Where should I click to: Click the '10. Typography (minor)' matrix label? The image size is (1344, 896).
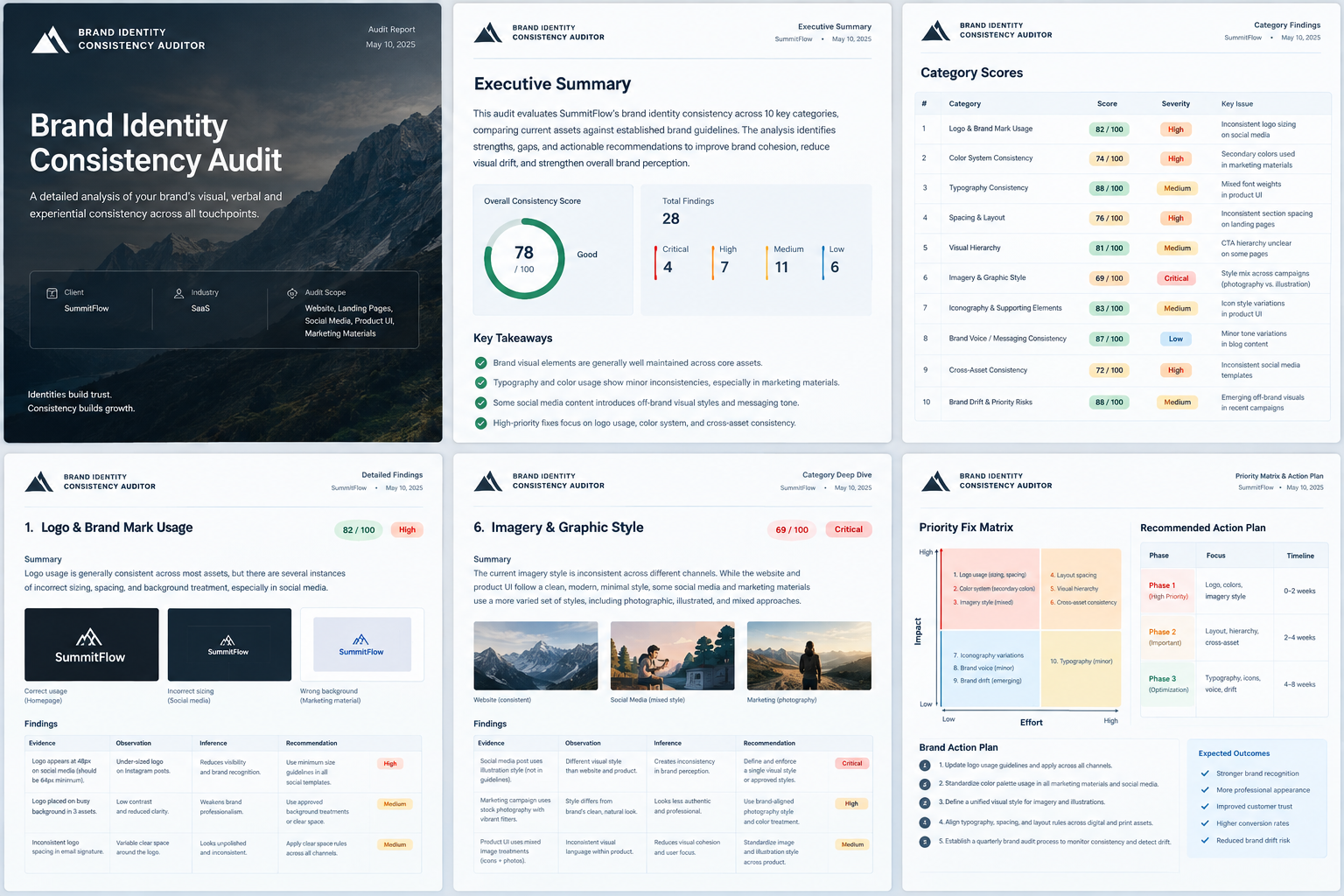(1081, 661)
